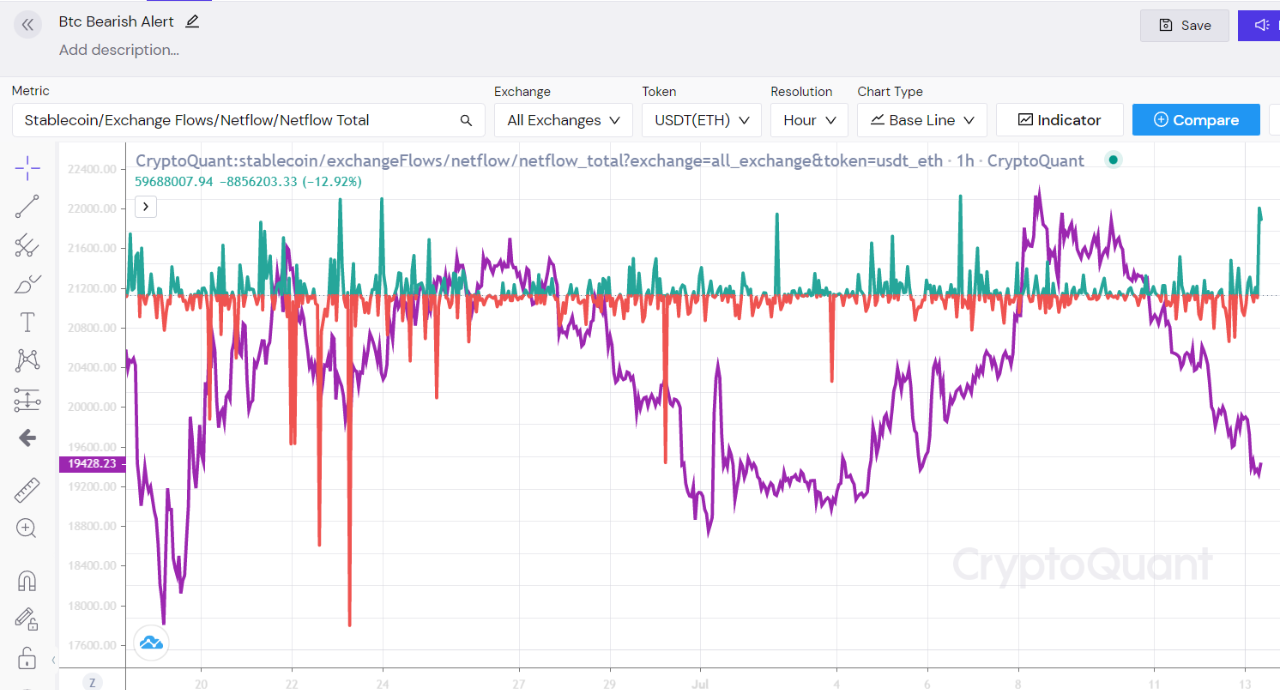1280x690 pixels.
Task: Click the Z timezone button
Action: [92, 682]
